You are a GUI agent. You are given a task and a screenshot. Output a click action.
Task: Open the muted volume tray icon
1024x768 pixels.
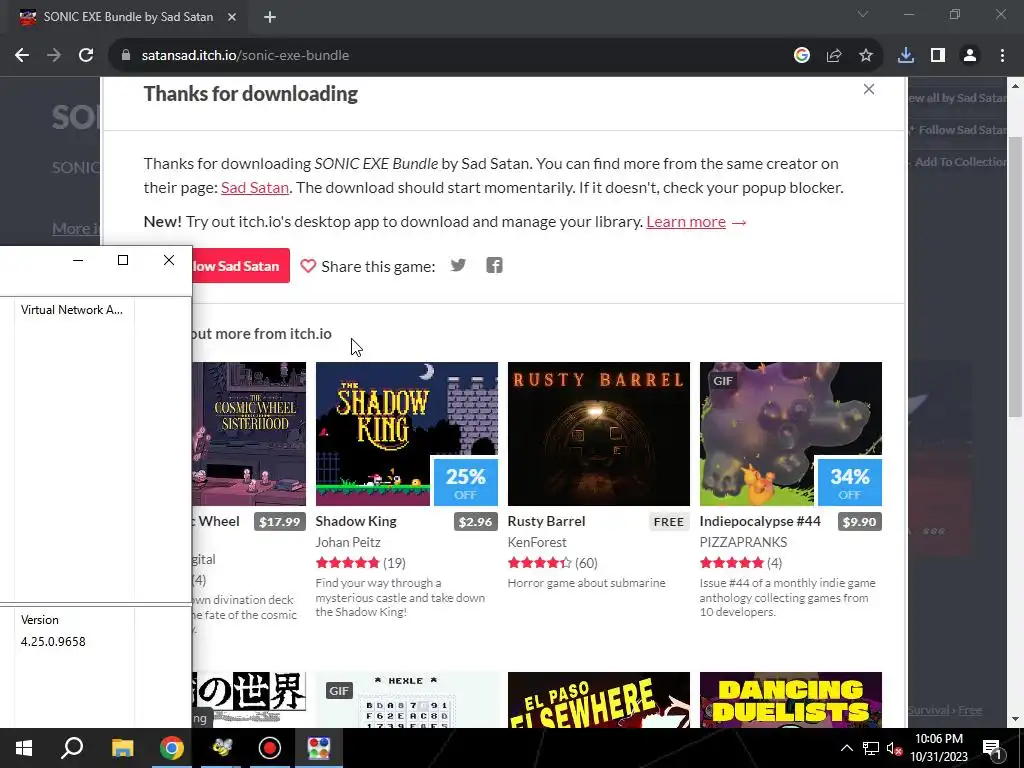pyautogui.click(x=894, y=748)
